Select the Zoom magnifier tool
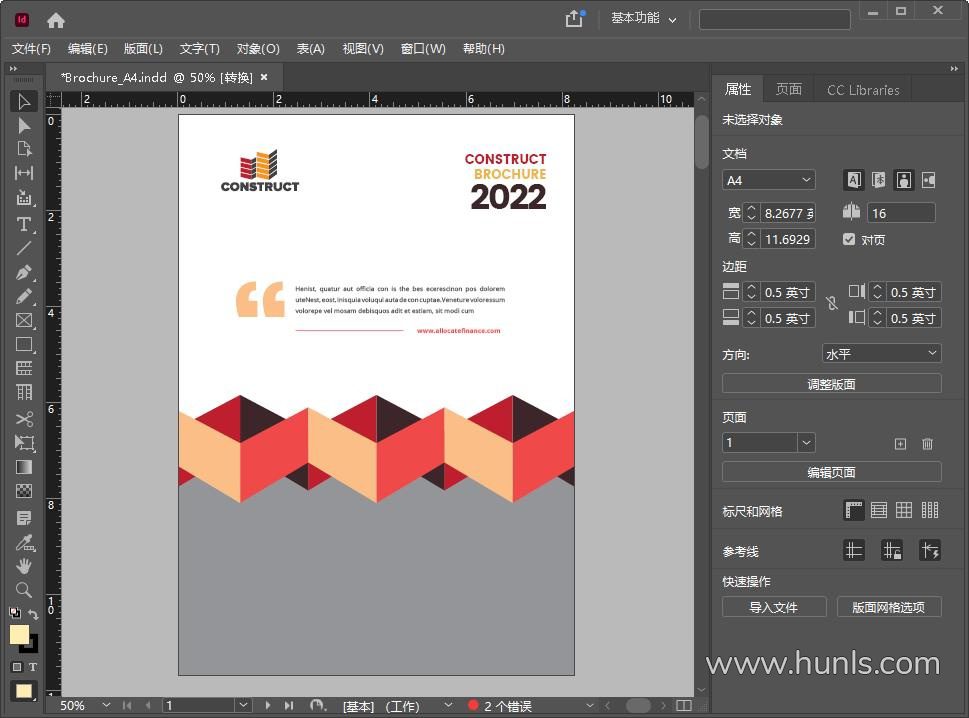The image size is (969, 718). point(24,590)
